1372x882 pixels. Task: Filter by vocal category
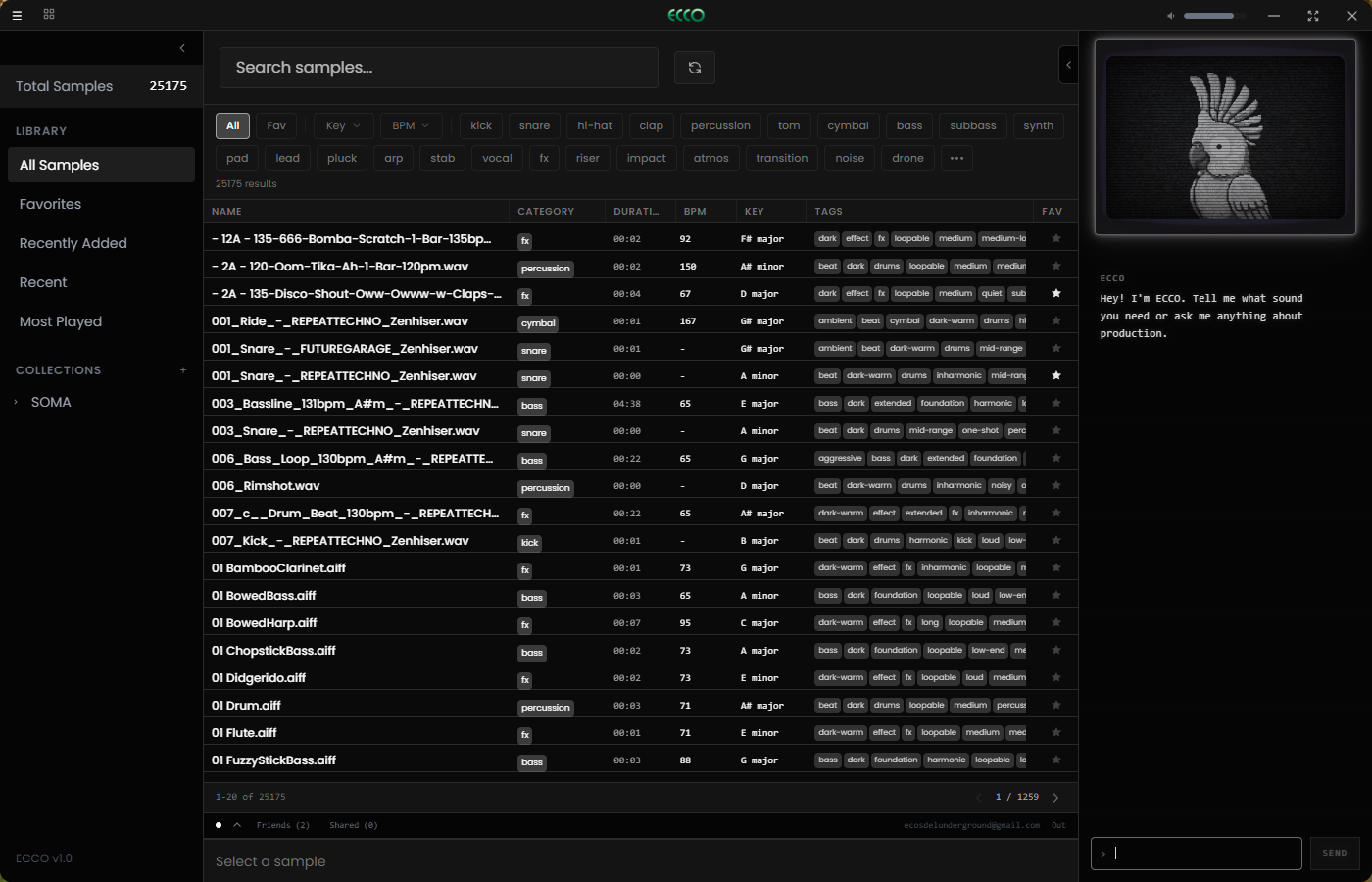[497, 158]
